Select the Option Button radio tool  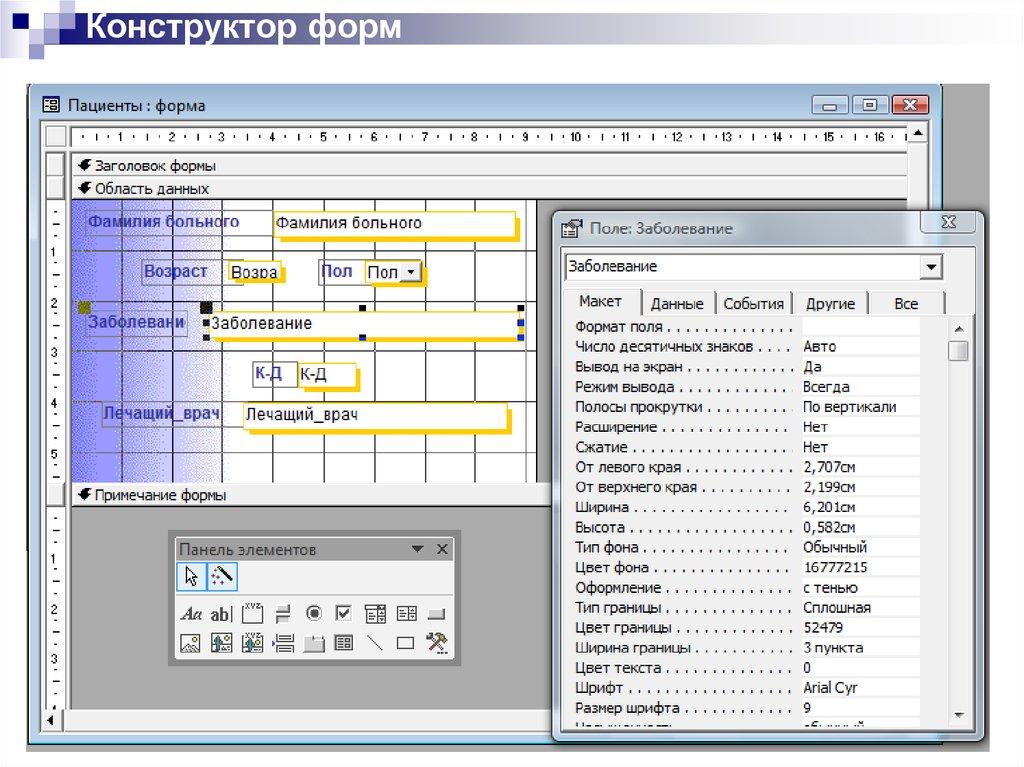click(314, 613)
